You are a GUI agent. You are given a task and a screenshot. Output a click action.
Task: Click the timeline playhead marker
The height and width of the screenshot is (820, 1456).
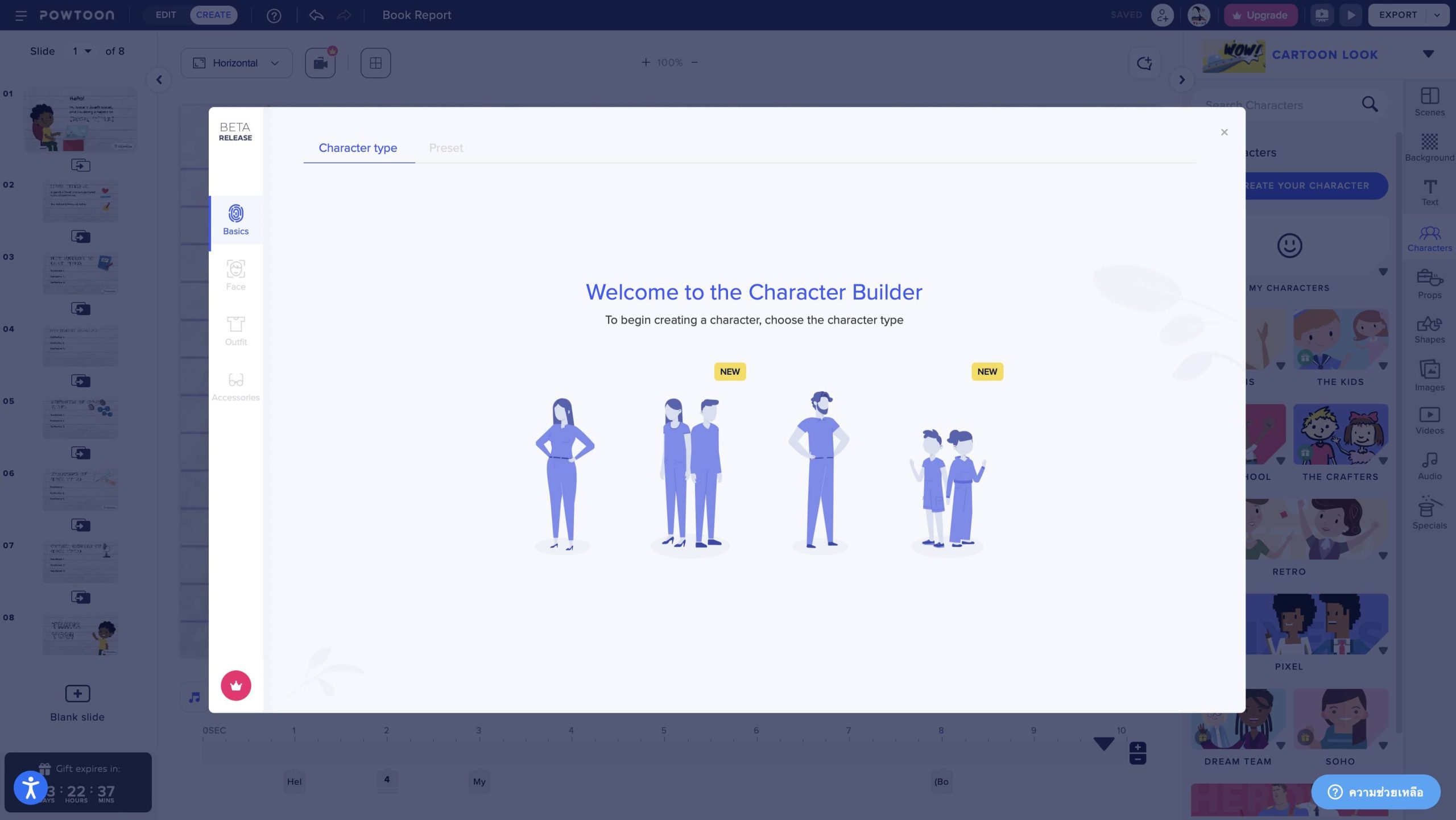(x=1103, y=743)
